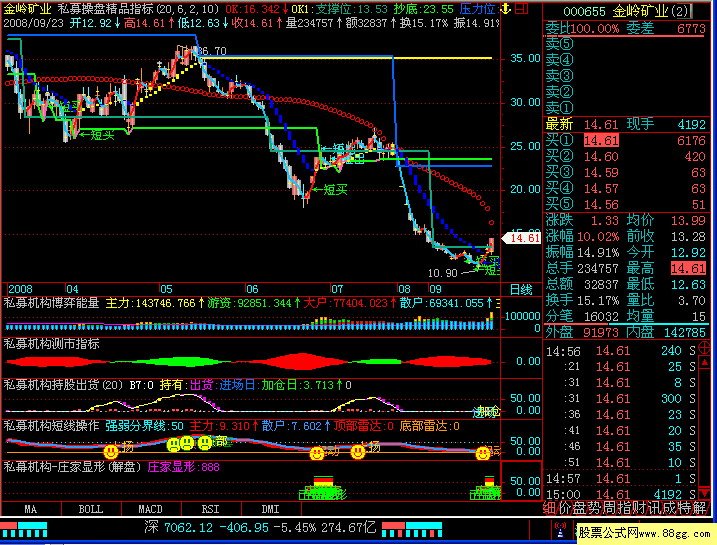
Task: Click the 日线 daily period label
Action: (x=521, y=290)
